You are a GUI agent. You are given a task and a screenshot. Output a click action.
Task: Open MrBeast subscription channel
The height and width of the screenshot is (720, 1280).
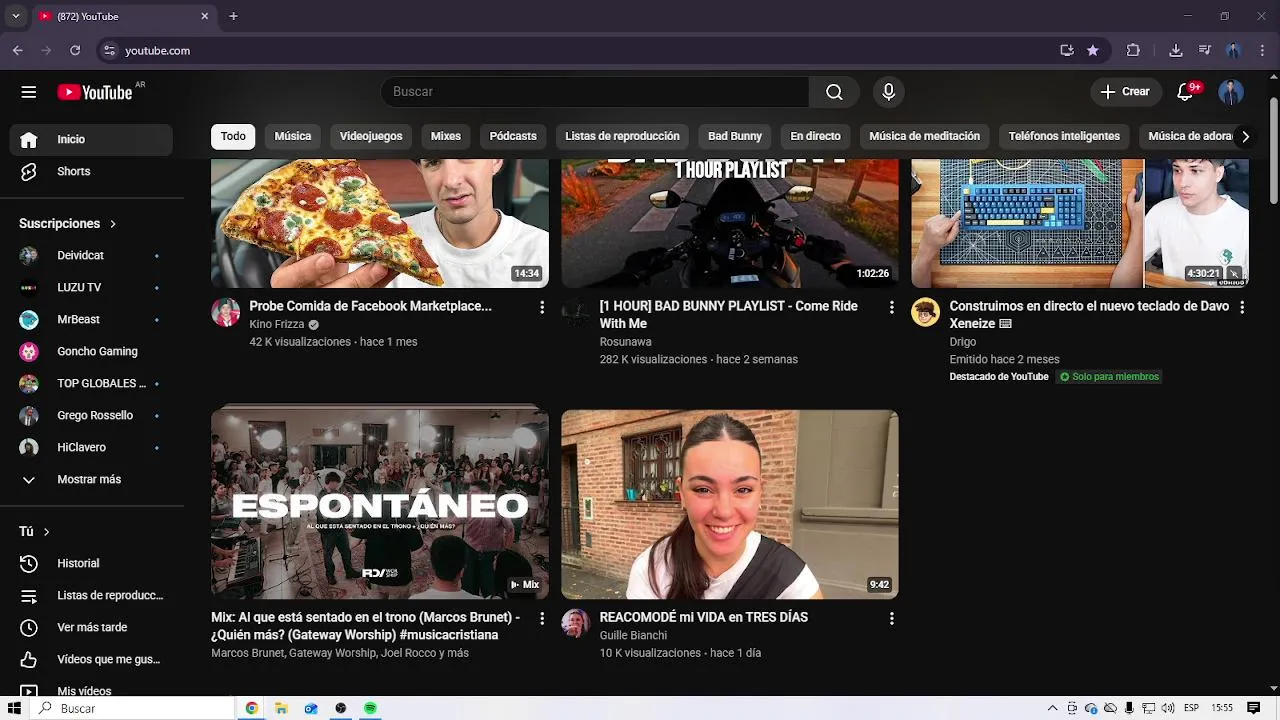[x=92, y=320]
